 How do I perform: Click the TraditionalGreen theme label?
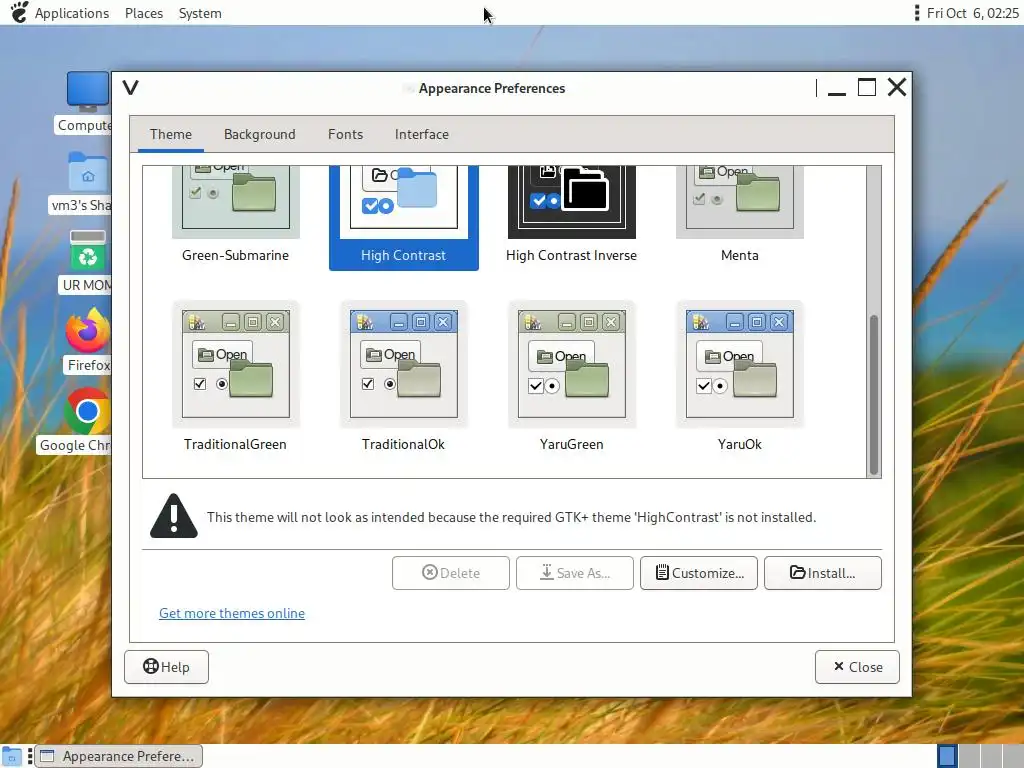(235, 444)
